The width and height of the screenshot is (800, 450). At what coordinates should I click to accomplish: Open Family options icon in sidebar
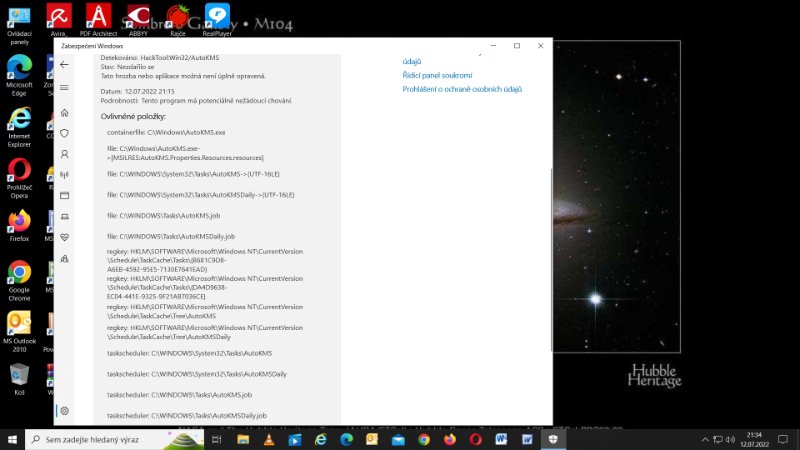coord(64,259)
